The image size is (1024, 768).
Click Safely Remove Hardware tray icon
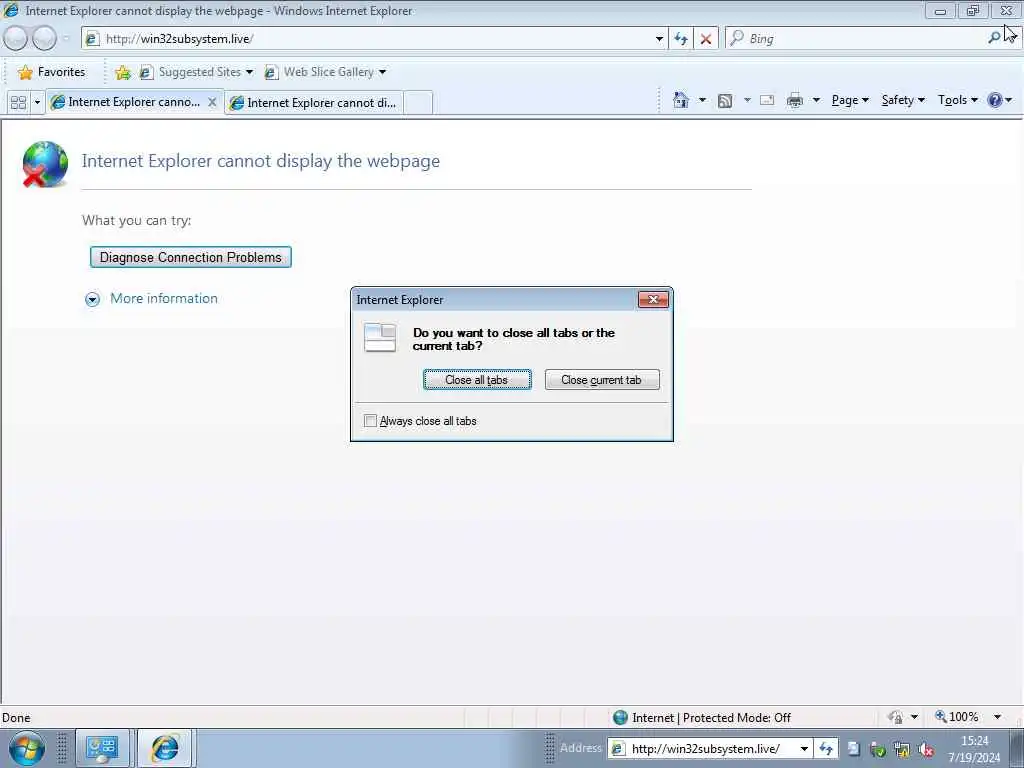pos(878,750)
